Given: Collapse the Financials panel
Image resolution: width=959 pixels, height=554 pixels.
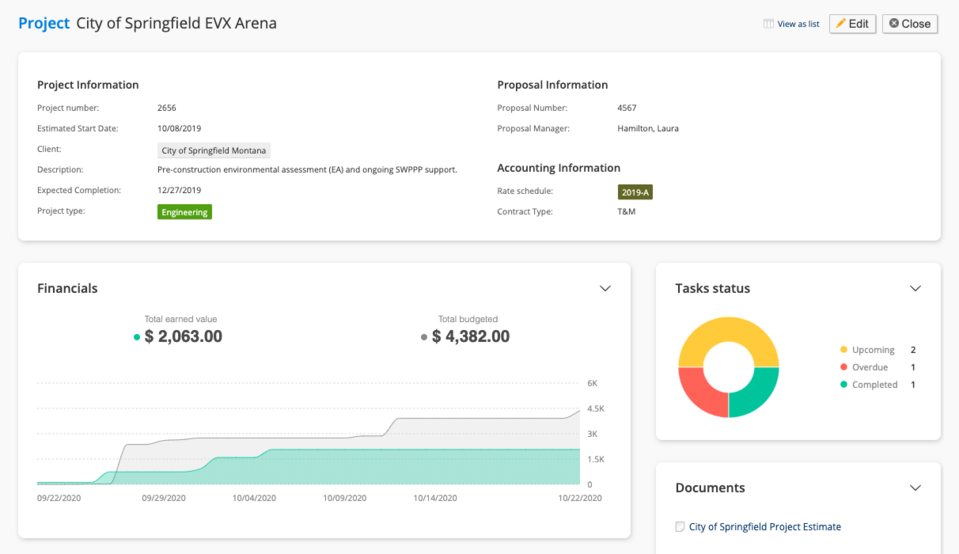Looking at the screenshot, I should click(x=605, y=289).
